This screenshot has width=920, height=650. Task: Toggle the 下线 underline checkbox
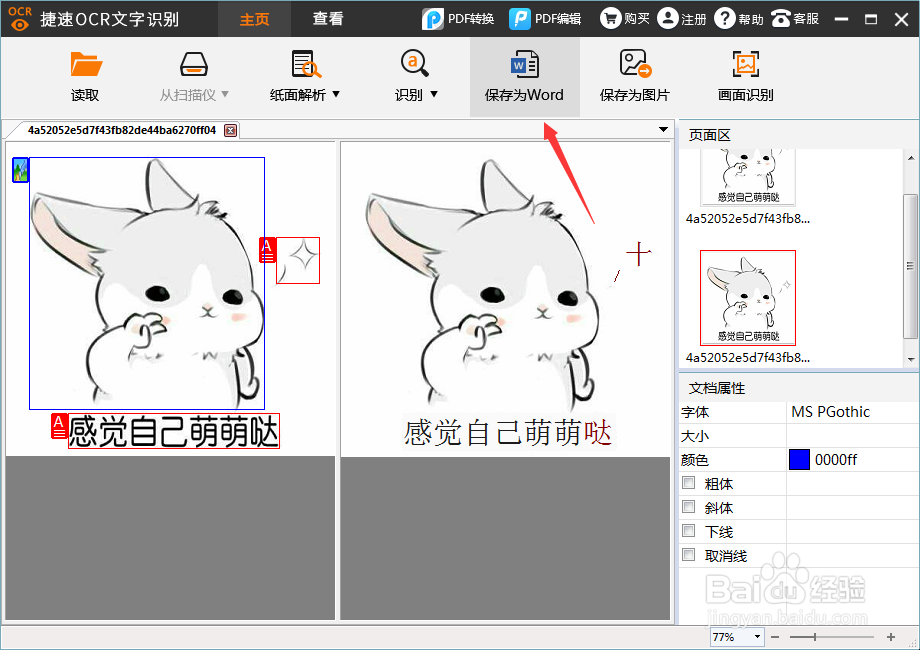(689, 531)
